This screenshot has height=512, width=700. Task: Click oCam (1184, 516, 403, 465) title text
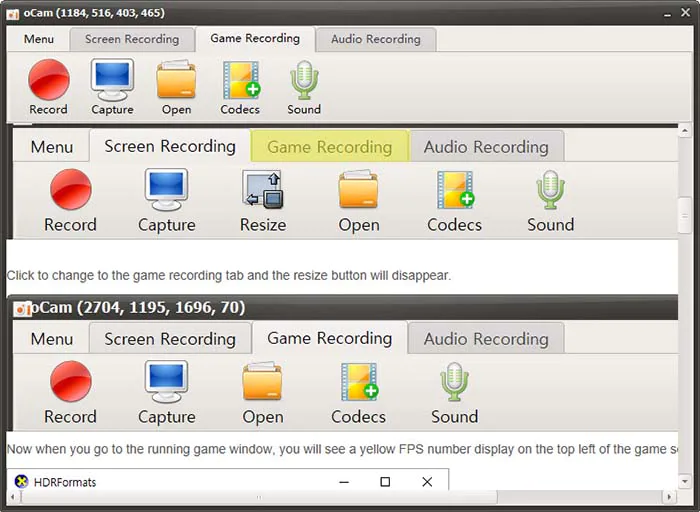[94, 12]
